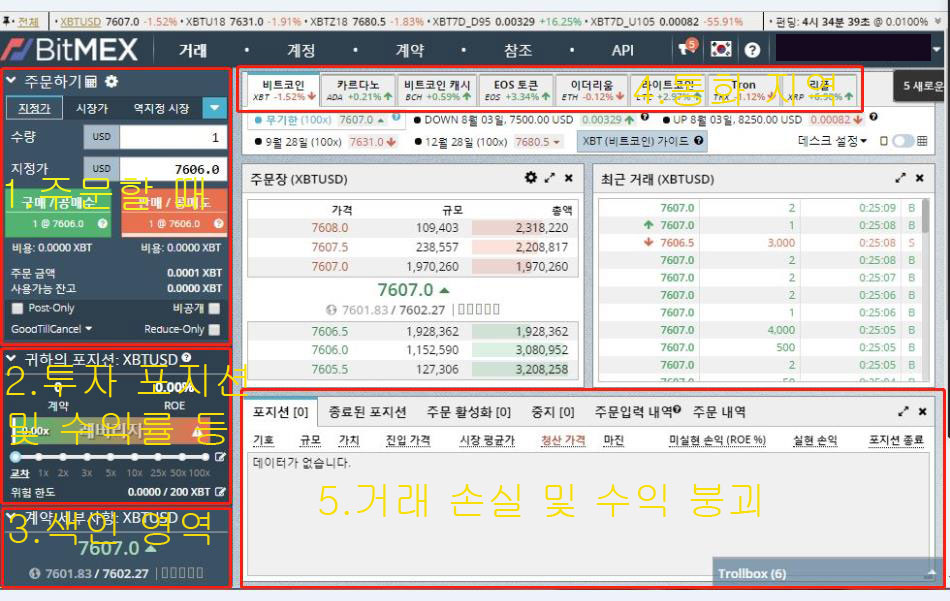
Task: Click the help icon on the green buy button
Action: [x=103, y=224]
